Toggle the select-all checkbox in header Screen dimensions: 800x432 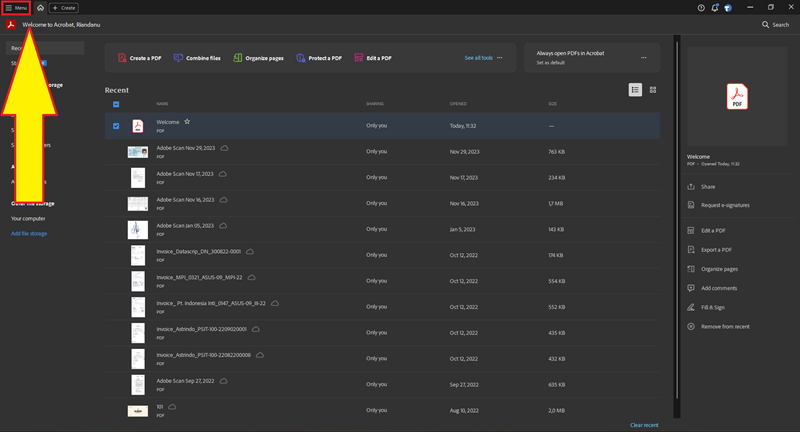click(x=116, y=104)
